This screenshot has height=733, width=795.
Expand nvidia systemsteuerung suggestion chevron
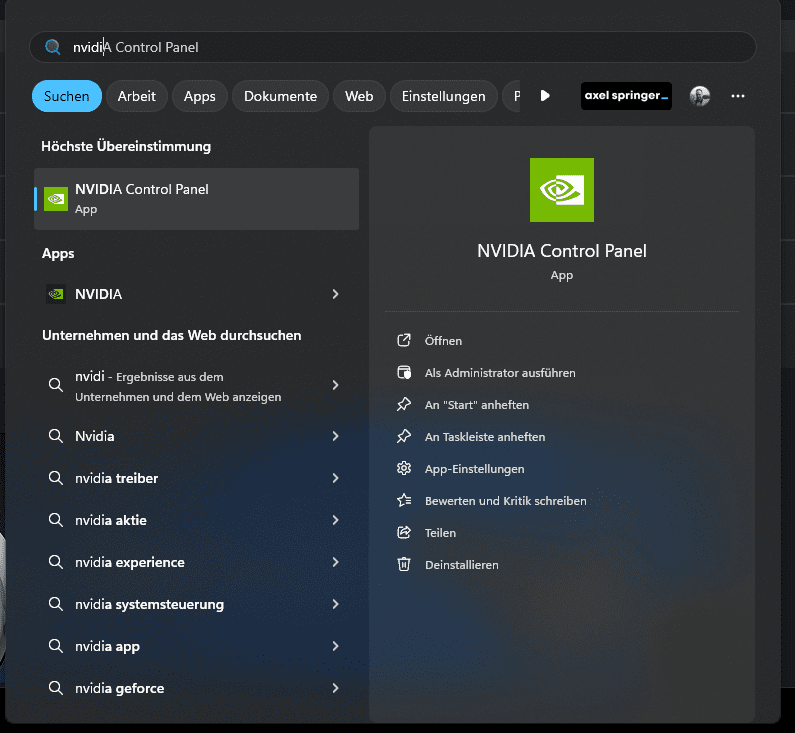[335, 604]
